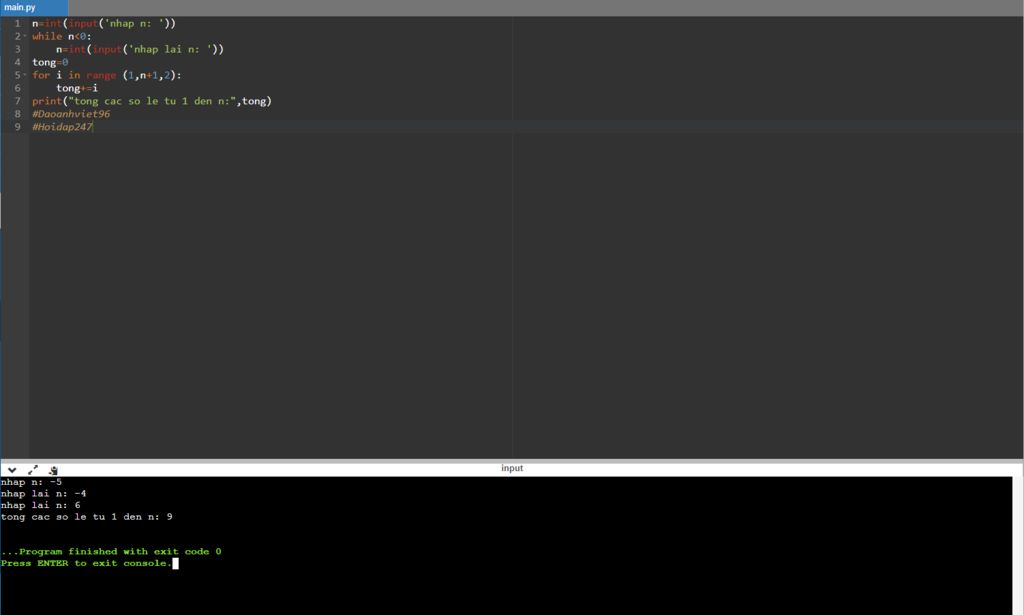
Task: Click line number 7 in the gutter
Action: 18,101
